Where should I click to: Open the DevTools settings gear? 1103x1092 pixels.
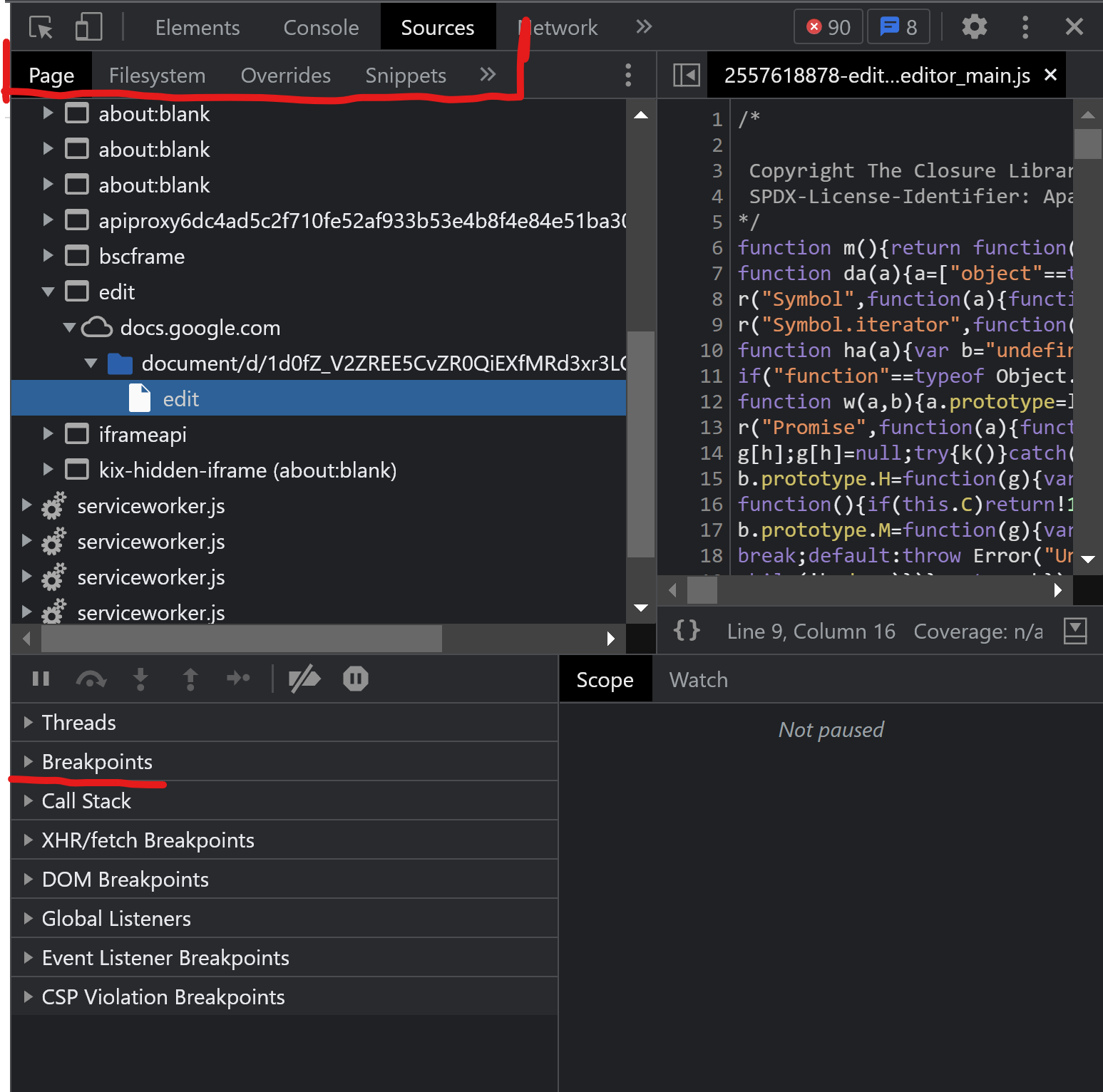pos(974,27)
